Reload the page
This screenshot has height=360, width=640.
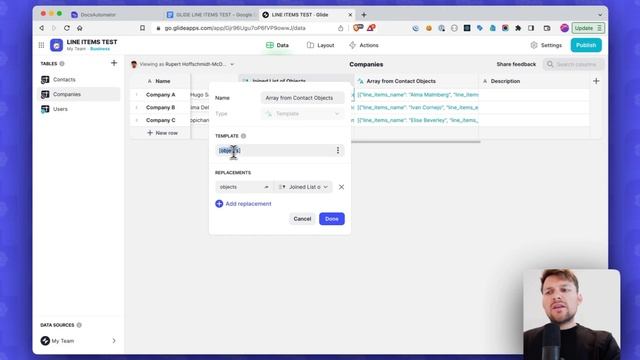(67, 28)
